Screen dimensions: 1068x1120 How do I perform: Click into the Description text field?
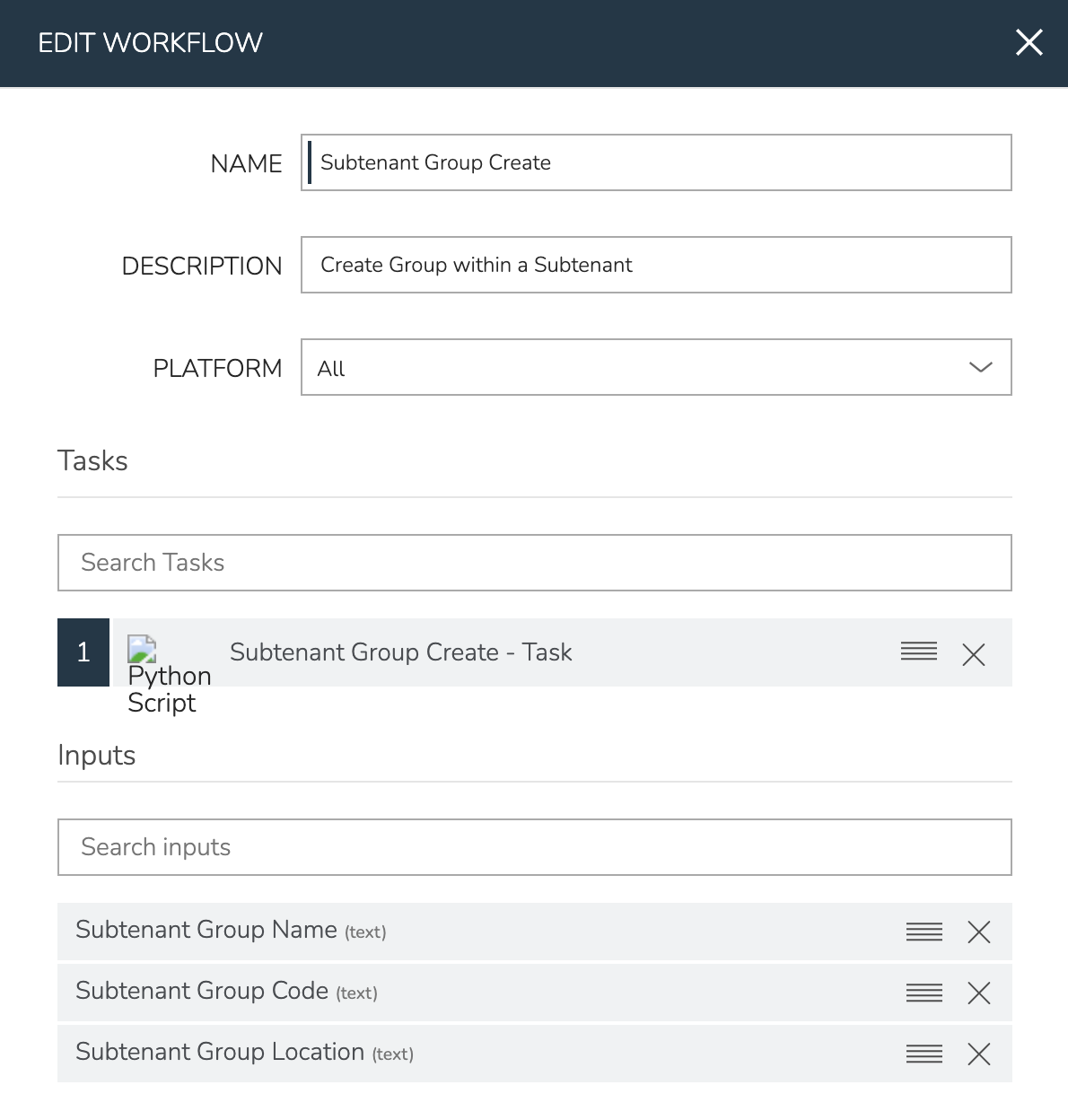655,265
